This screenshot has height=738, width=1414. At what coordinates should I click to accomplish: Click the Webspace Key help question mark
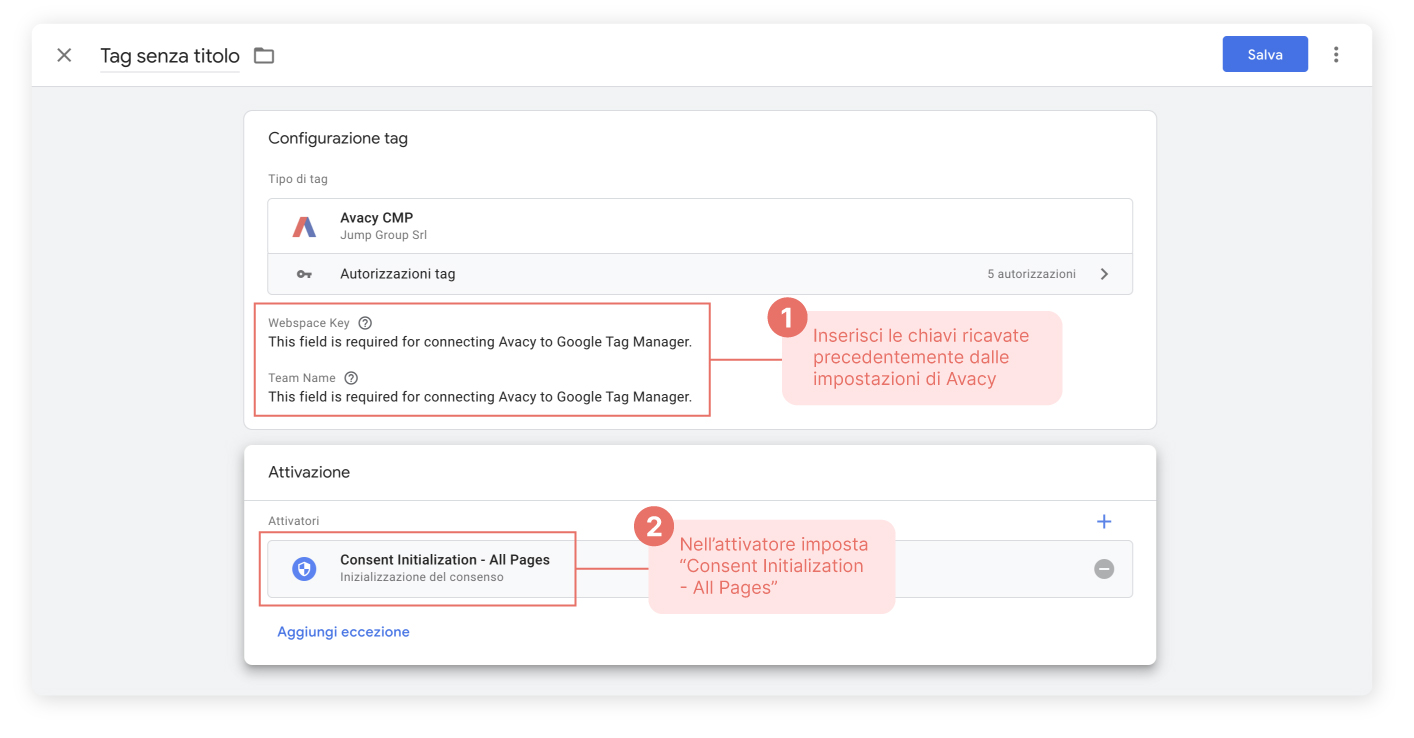coord(364,322)
